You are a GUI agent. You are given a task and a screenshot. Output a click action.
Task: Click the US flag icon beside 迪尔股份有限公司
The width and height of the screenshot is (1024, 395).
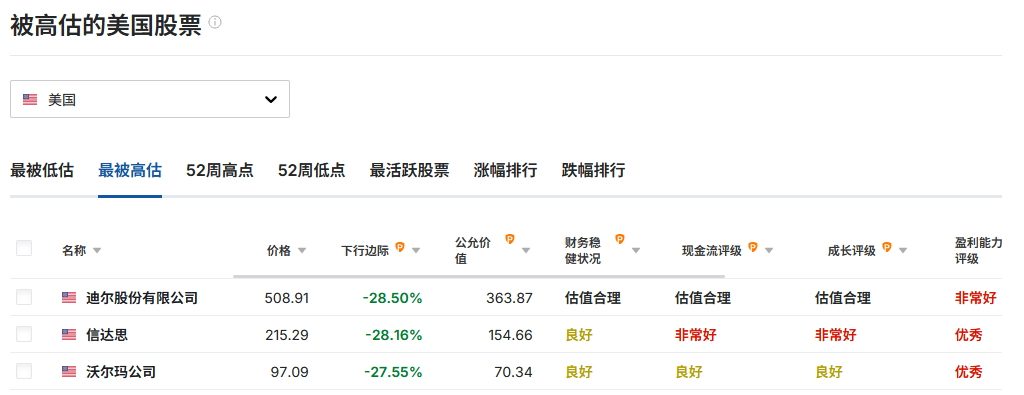pyautogui.click(x=69, y=298)
